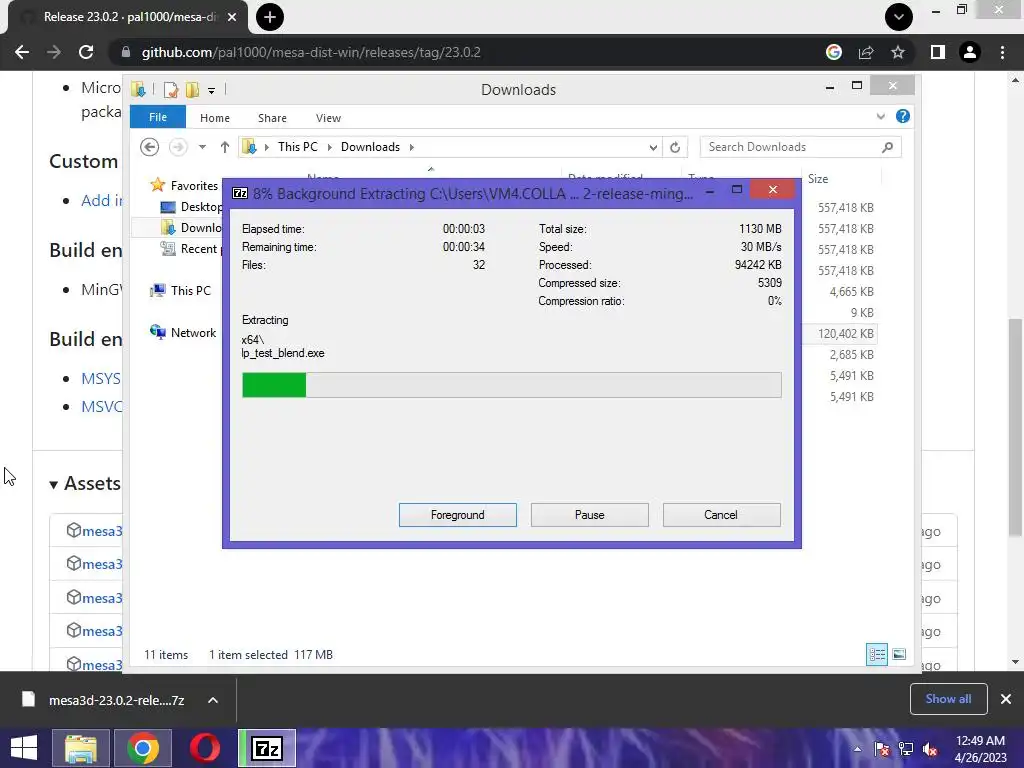Screen dimensions: 1024x768
Task: Open the View ribbon tab
Action: click(328, 118)
